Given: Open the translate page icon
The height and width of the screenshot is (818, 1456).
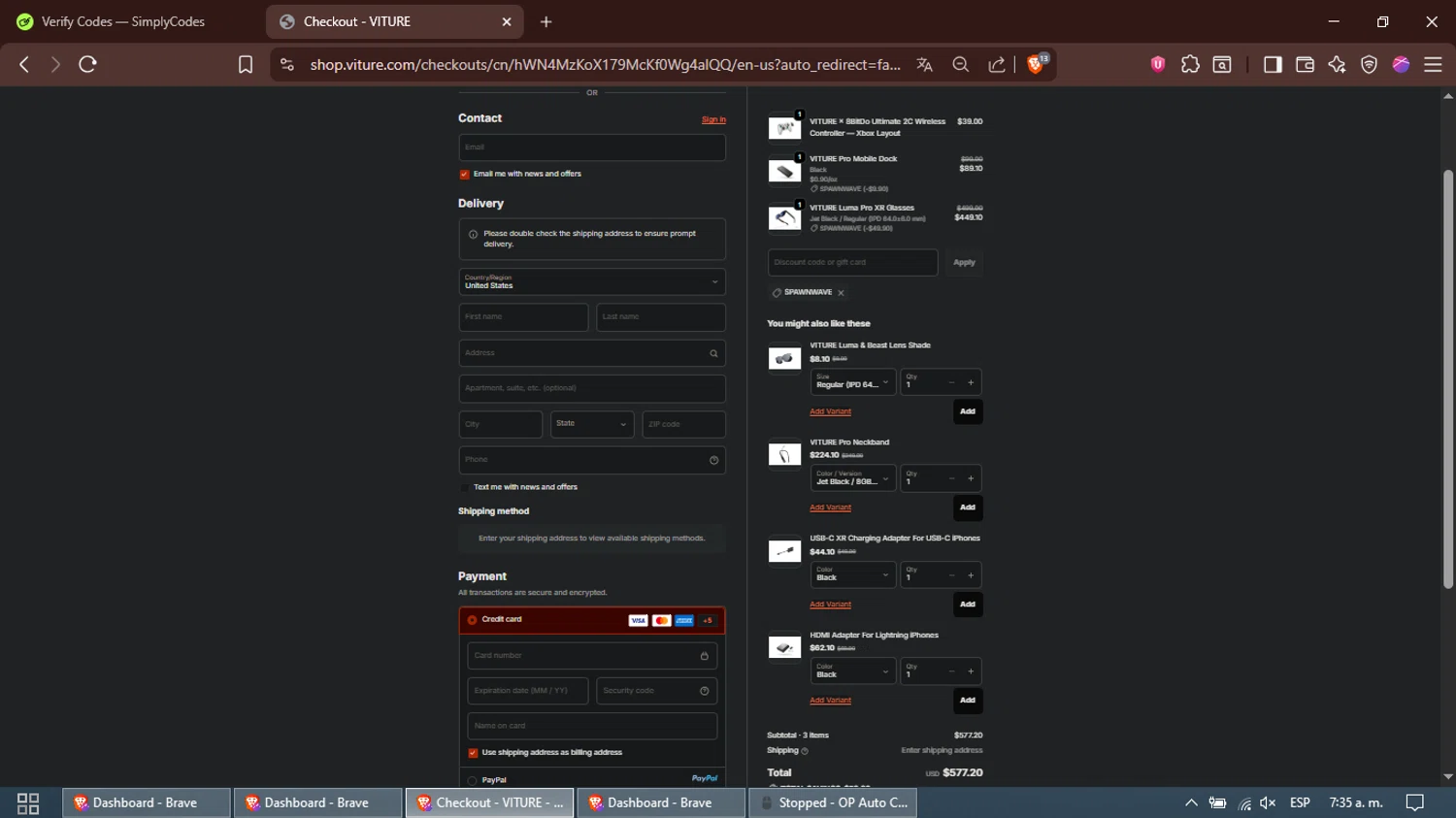Looking at the screenshot, I should [924, 64].
